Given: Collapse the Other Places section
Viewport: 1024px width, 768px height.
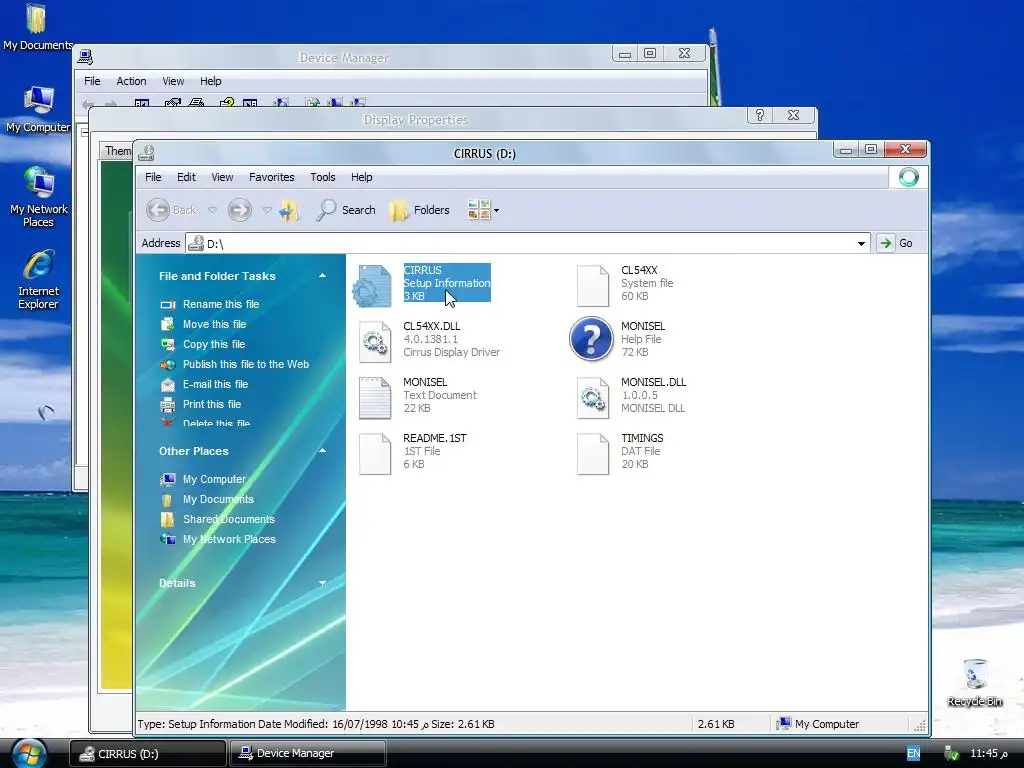Looking at the screenshot, I should coord(322,451).
